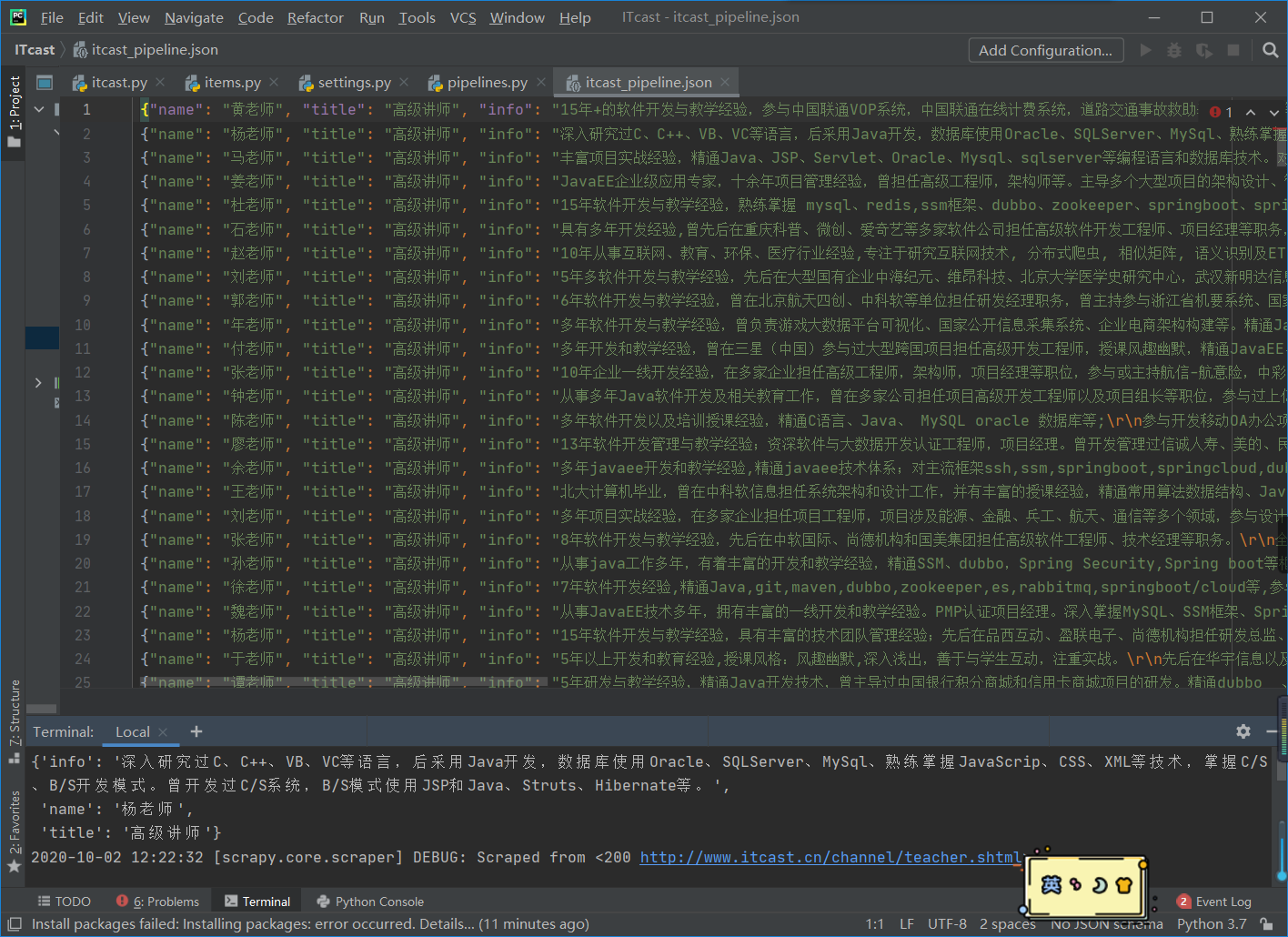Hide the terminal panel with minus icon
This screenshot has width=1288, height=937.
(x=1272, y=731)
